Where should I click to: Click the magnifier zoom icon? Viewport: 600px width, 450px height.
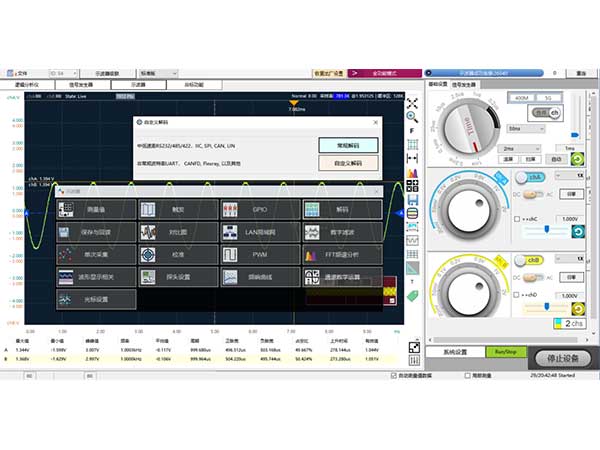[x=412, y=117]
